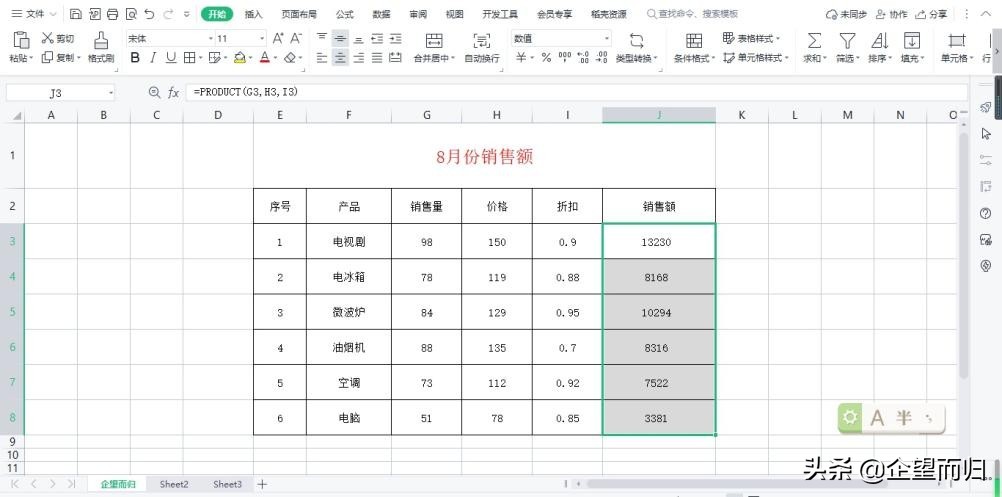The height and width of the screenshot is (497, 1002).
Task: Click the AutoSum (求和) sigma icon
Action: point(814,40)
